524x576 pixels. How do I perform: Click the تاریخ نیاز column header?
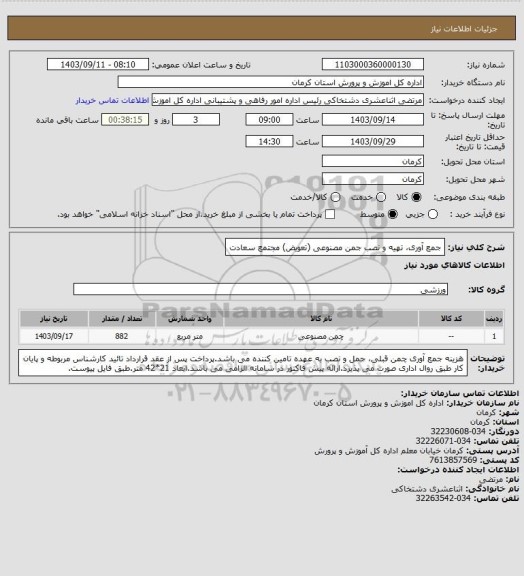pos(54,318)
